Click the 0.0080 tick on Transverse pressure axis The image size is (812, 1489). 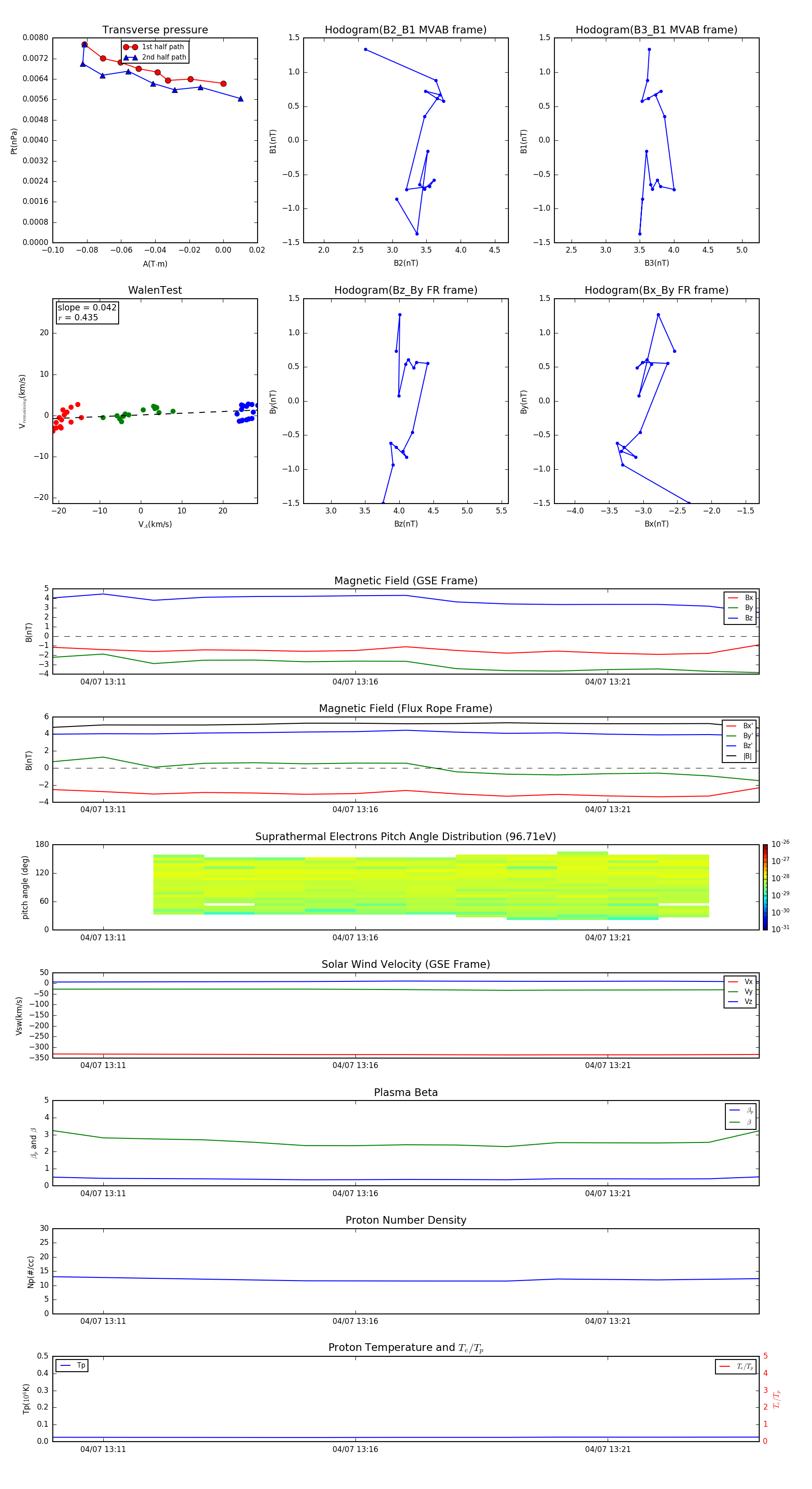pyautogui.click(x=35, y=37)
